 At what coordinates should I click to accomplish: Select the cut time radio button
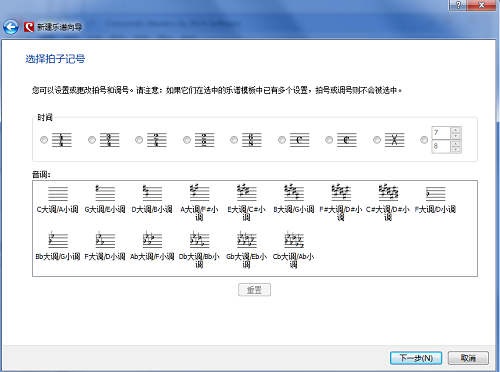329,140
